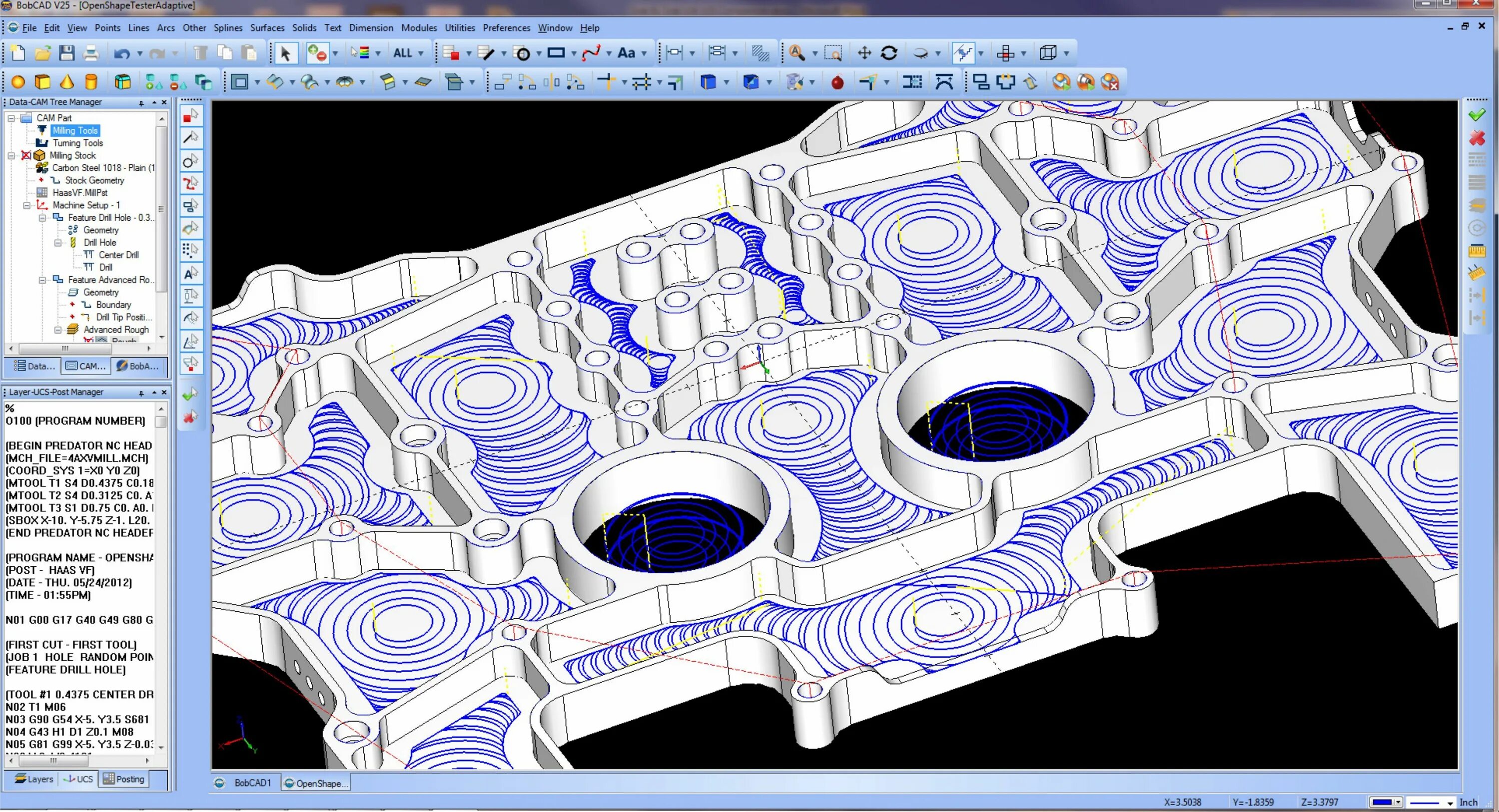Click the rotate view icon
Screen dimensions: 1499x812
pyautogui.click(x=888, y=53)
